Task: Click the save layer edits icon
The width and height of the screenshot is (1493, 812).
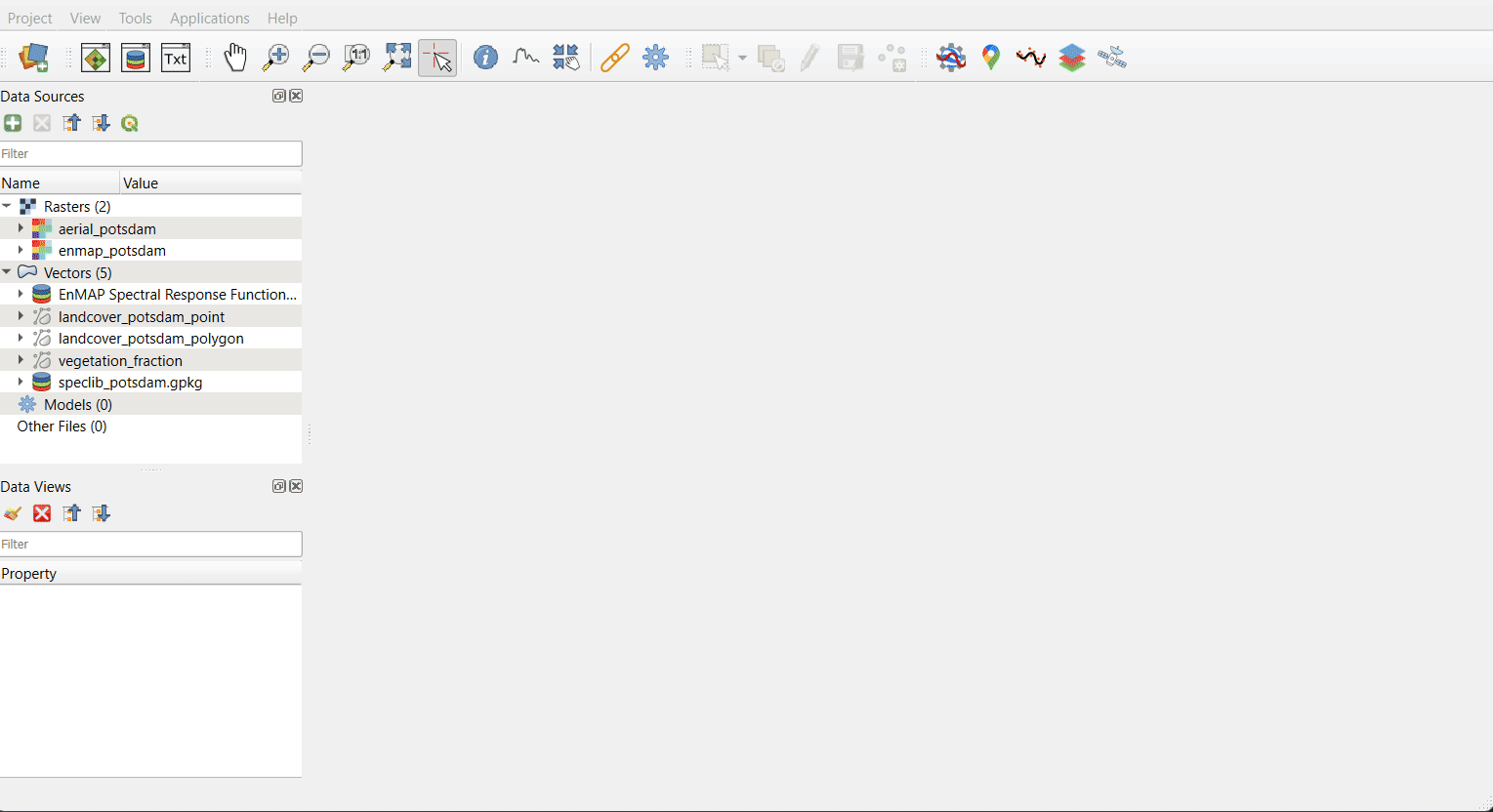Action: point(850,59)
